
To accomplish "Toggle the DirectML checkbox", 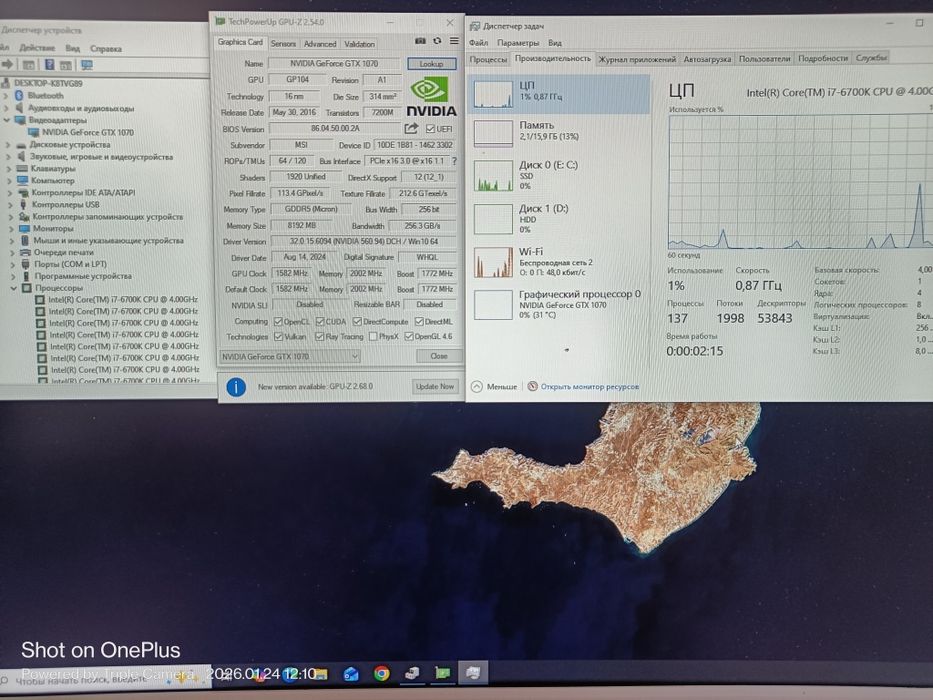I will [x=419, y=321].
